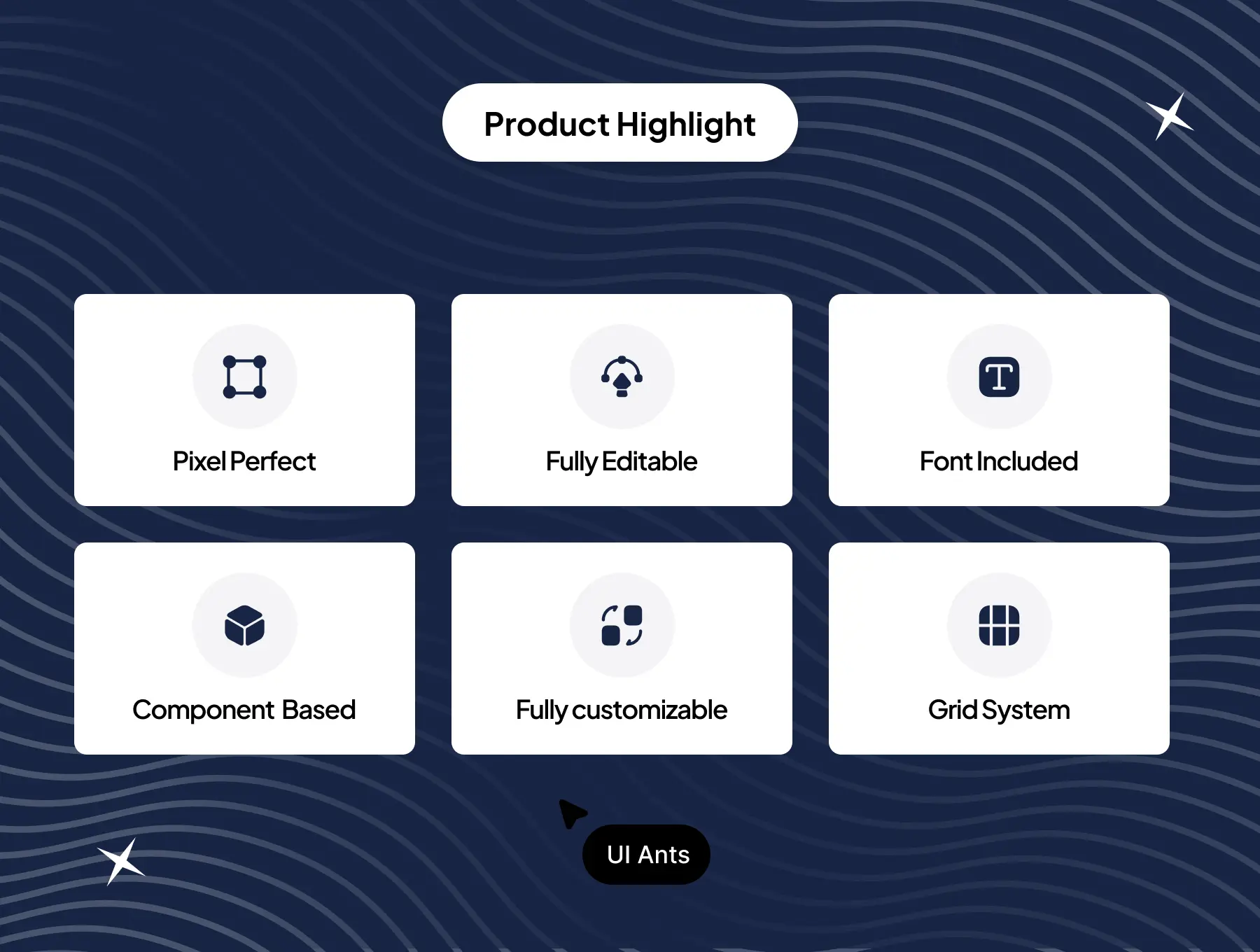Select the Fully customizable text label
The width and height of the screenshot is (1260, 952).
click(x=622, y=710)
